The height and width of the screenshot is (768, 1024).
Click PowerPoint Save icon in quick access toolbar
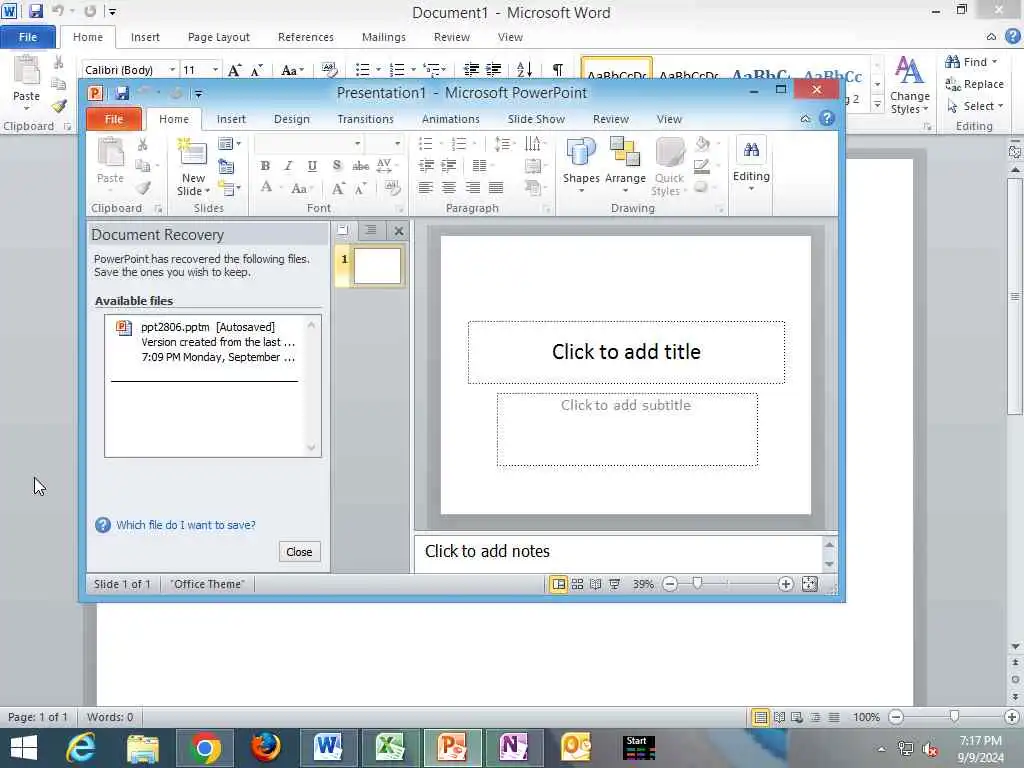[x=121, y=93]
